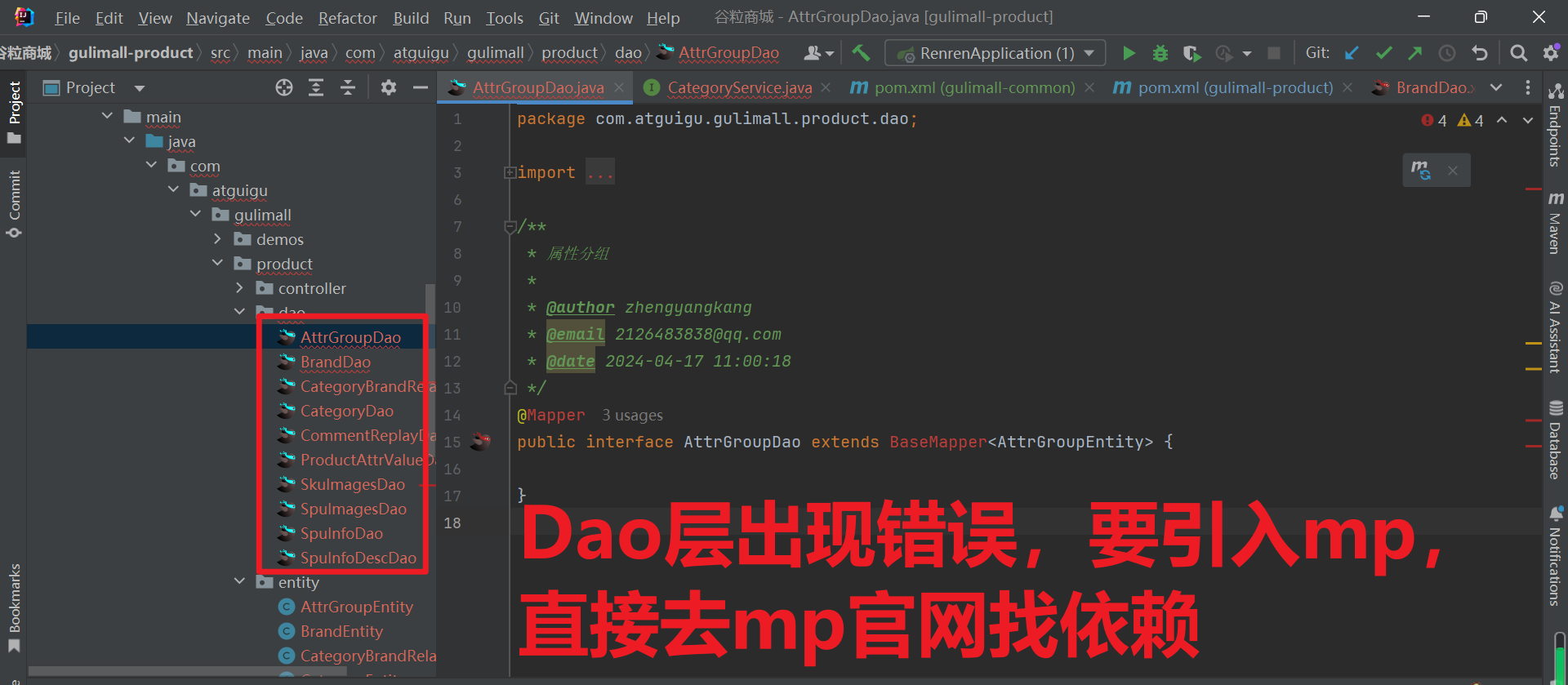Screen dimensions: 1568x685
Task: Click gulimall-product breadcrumb
Action: [x=131, y=53]
